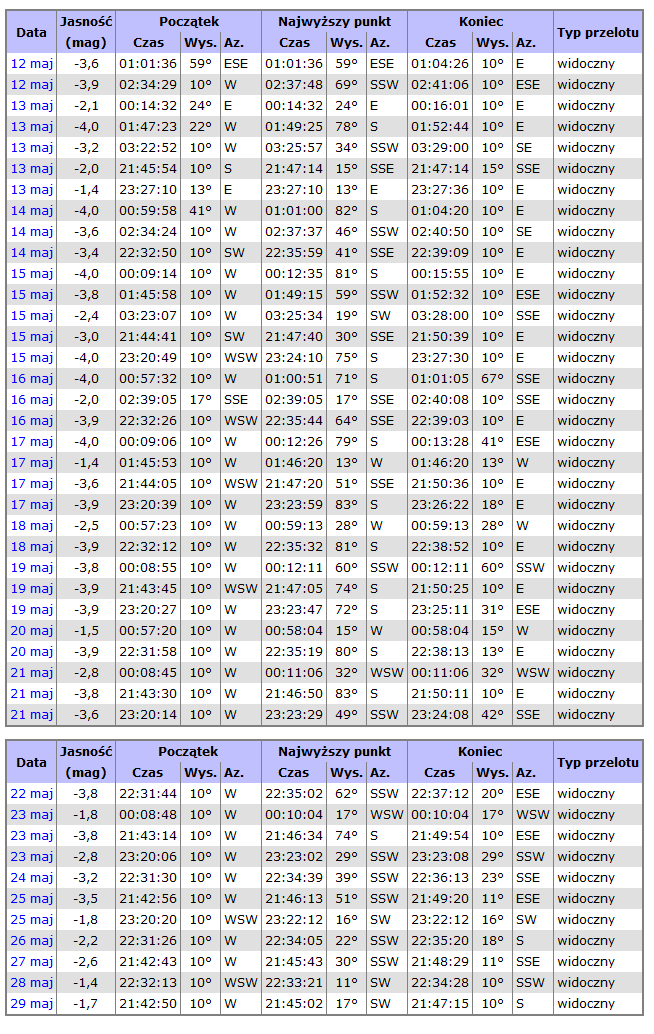Click the 67° end altitude cell

492,379
